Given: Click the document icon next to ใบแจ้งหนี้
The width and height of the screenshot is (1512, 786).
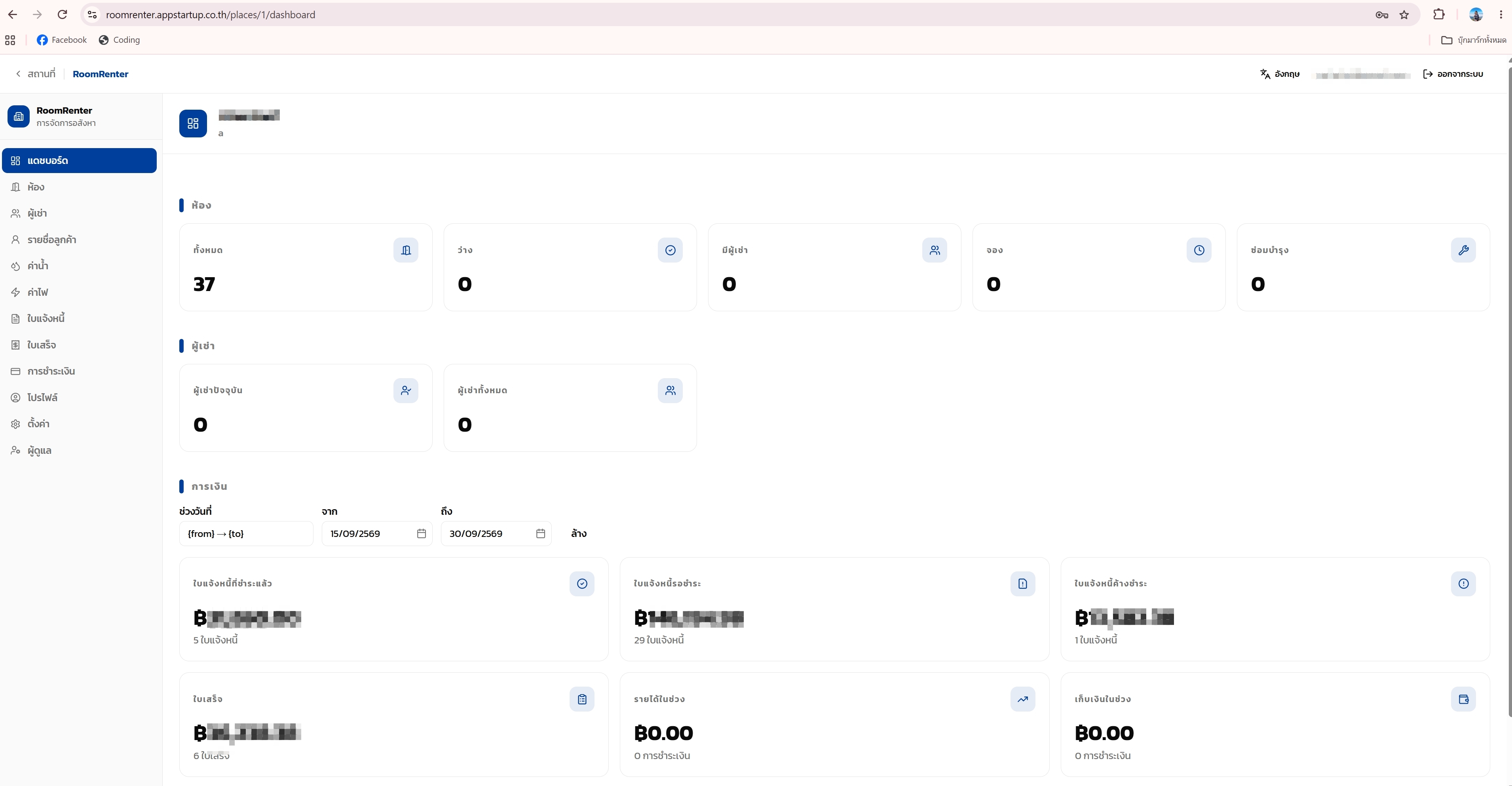Looking at the screenshot, I should pos(16,319).
